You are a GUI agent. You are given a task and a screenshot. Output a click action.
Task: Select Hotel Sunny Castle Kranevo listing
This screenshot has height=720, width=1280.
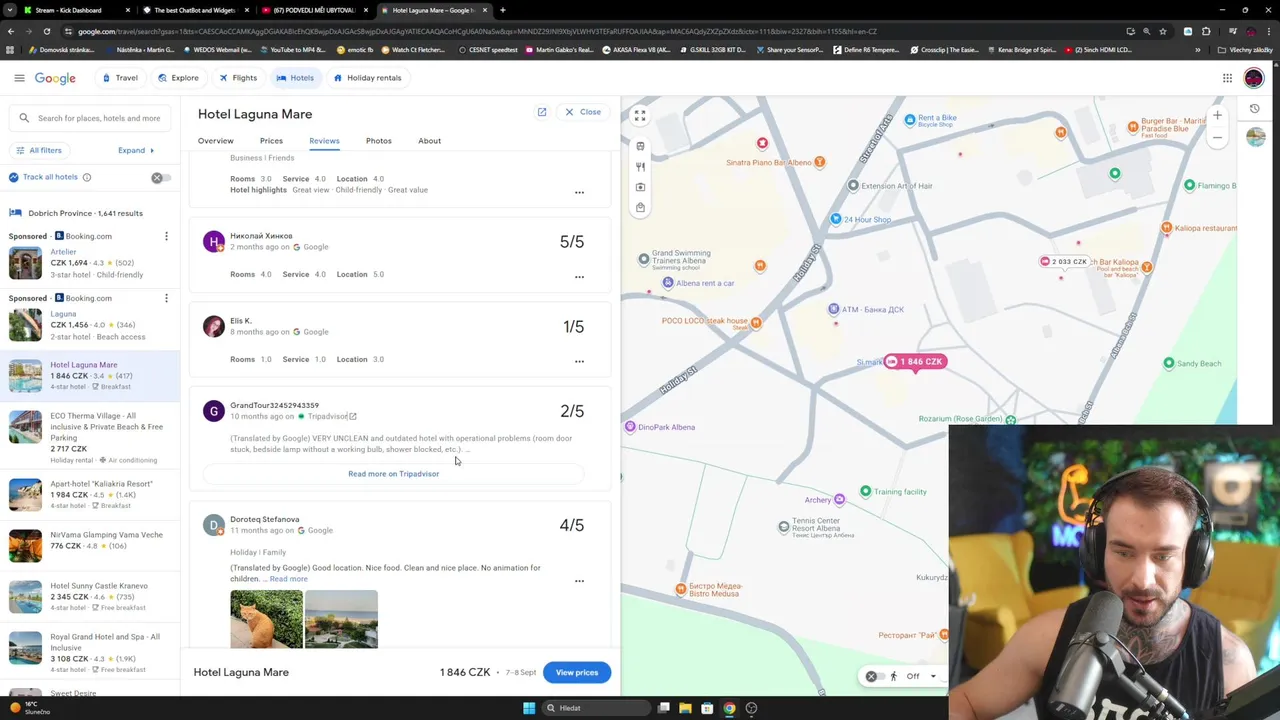pyautogui.click(x=90, y=596)
